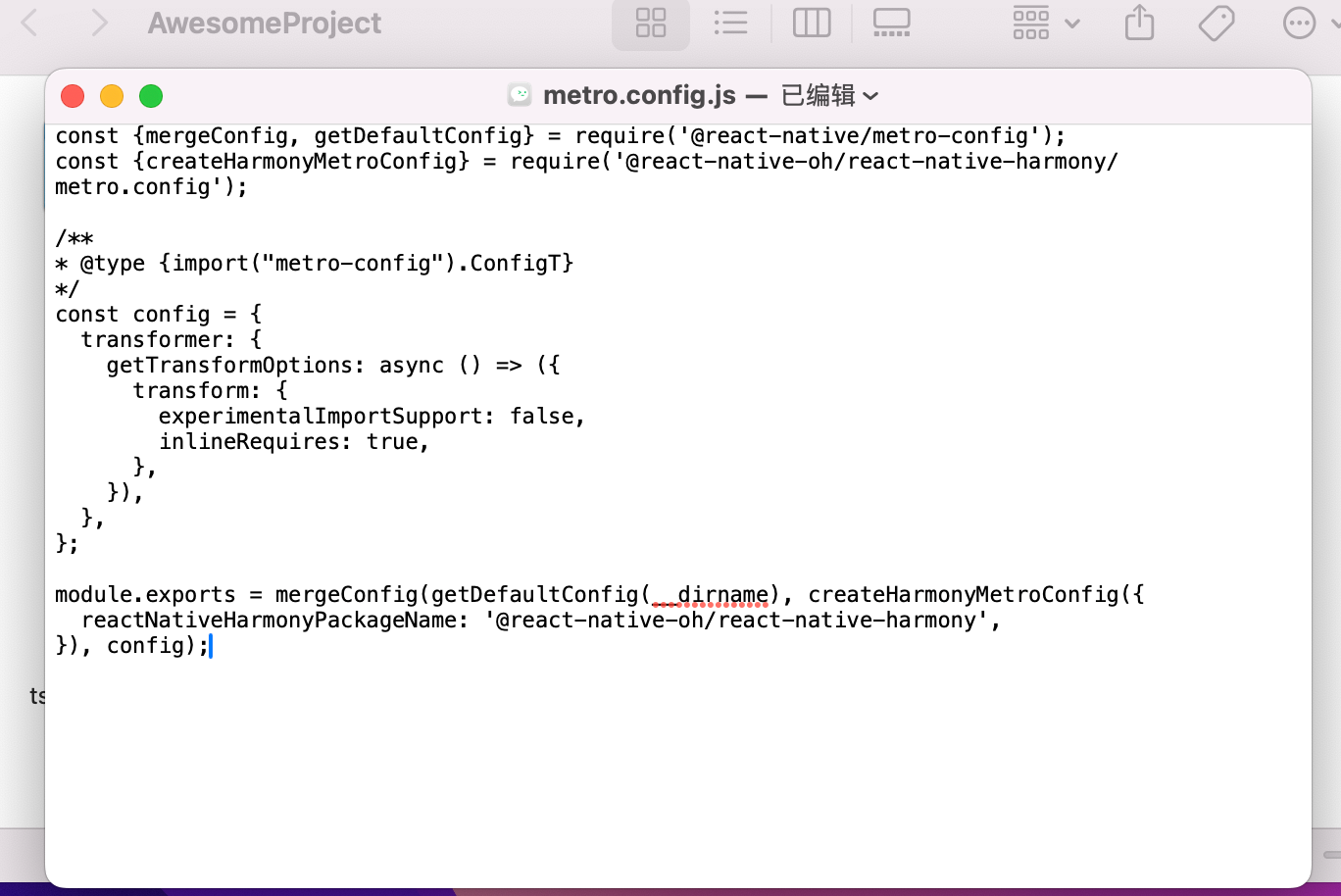Click the const config = { line
The image size is (1341, 896).
[159, 314]
